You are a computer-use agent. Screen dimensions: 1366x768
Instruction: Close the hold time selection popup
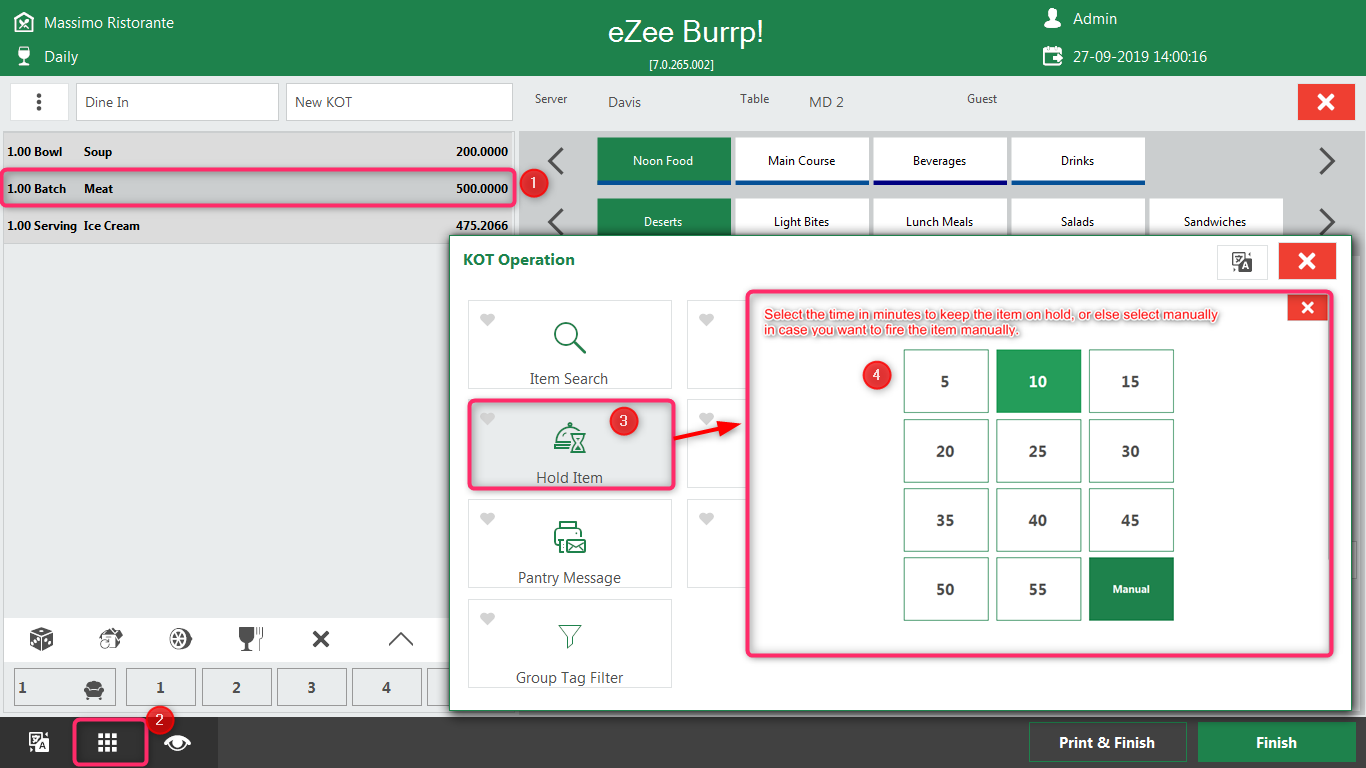coord(1307,308)
